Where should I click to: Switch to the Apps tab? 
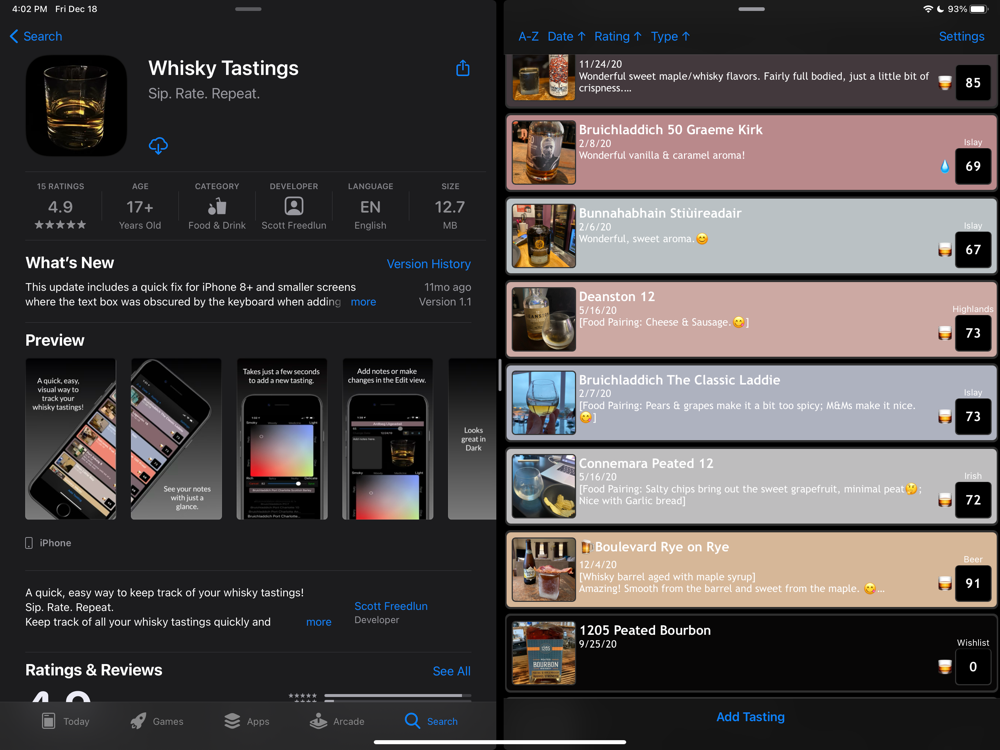247,721
